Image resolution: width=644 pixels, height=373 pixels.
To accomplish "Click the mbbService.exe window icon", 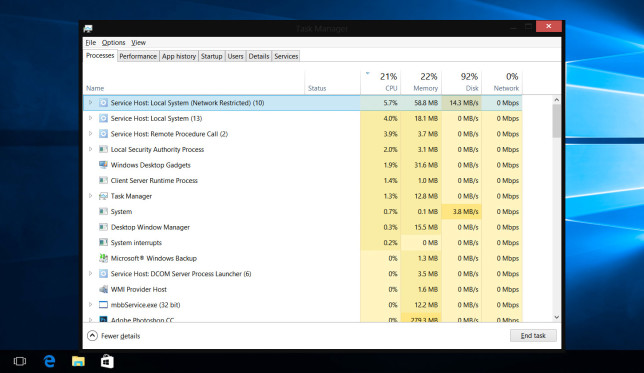I will tap(104, 305).
